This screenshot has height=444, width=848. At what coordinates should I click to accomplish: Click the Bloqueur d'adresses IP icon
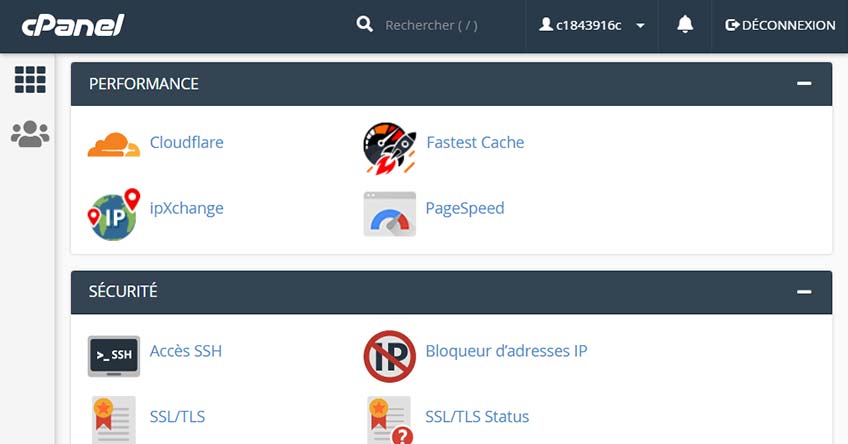coord(389,356)
